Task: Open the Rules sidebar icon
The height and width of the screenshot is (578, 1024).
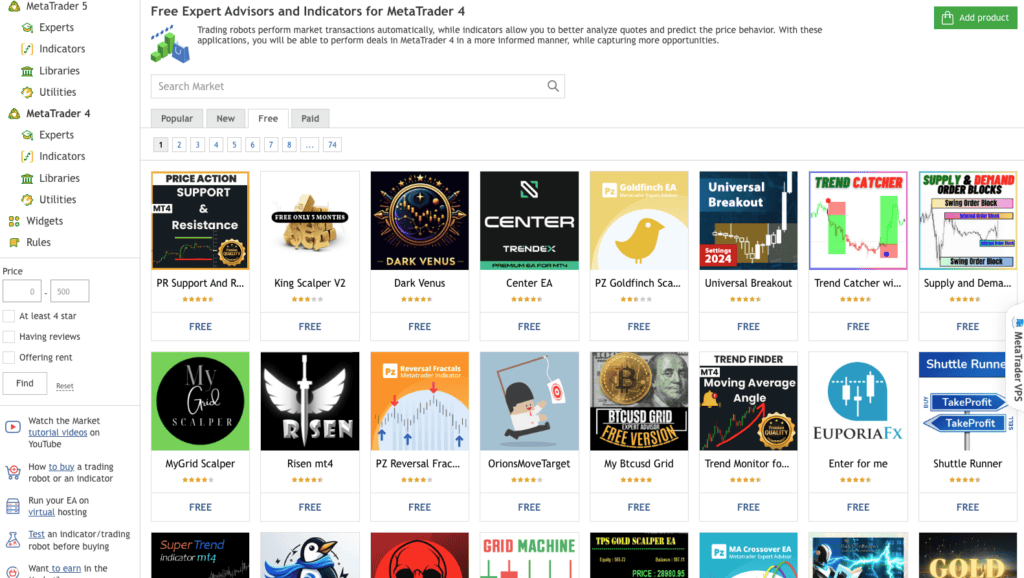Action: 14,242
